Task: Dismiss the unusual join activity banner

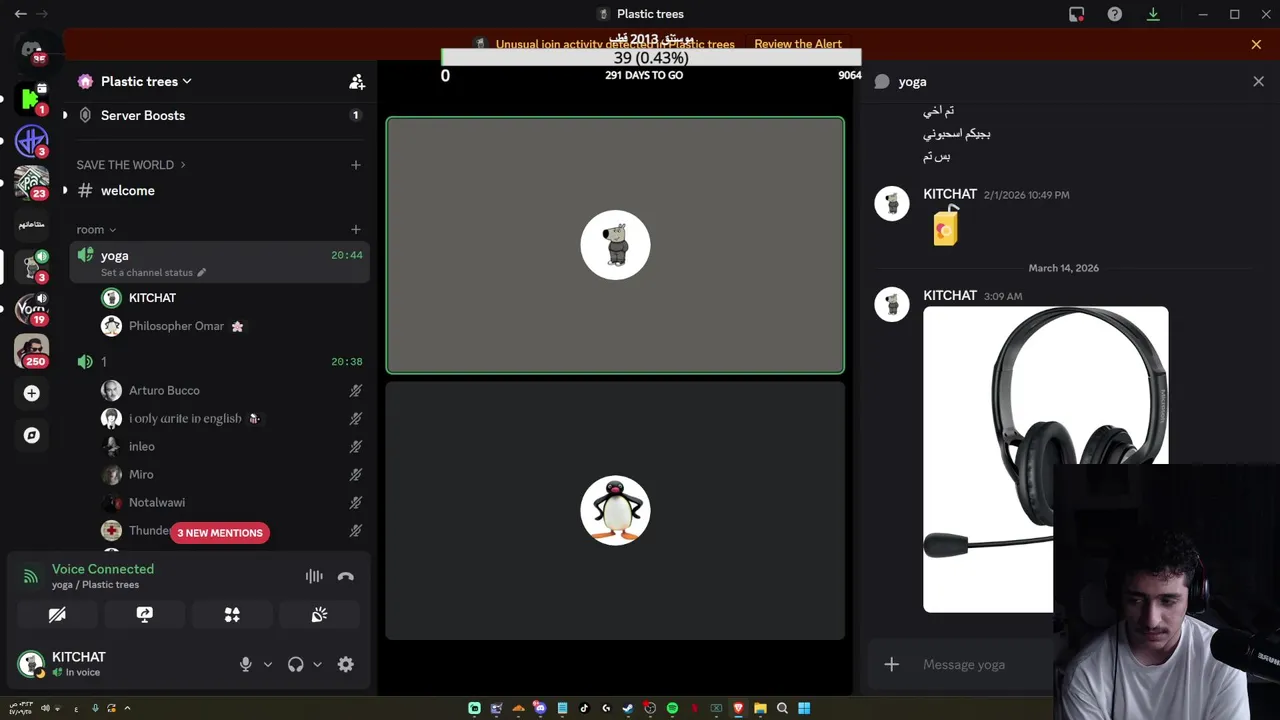Action: 1256,44
